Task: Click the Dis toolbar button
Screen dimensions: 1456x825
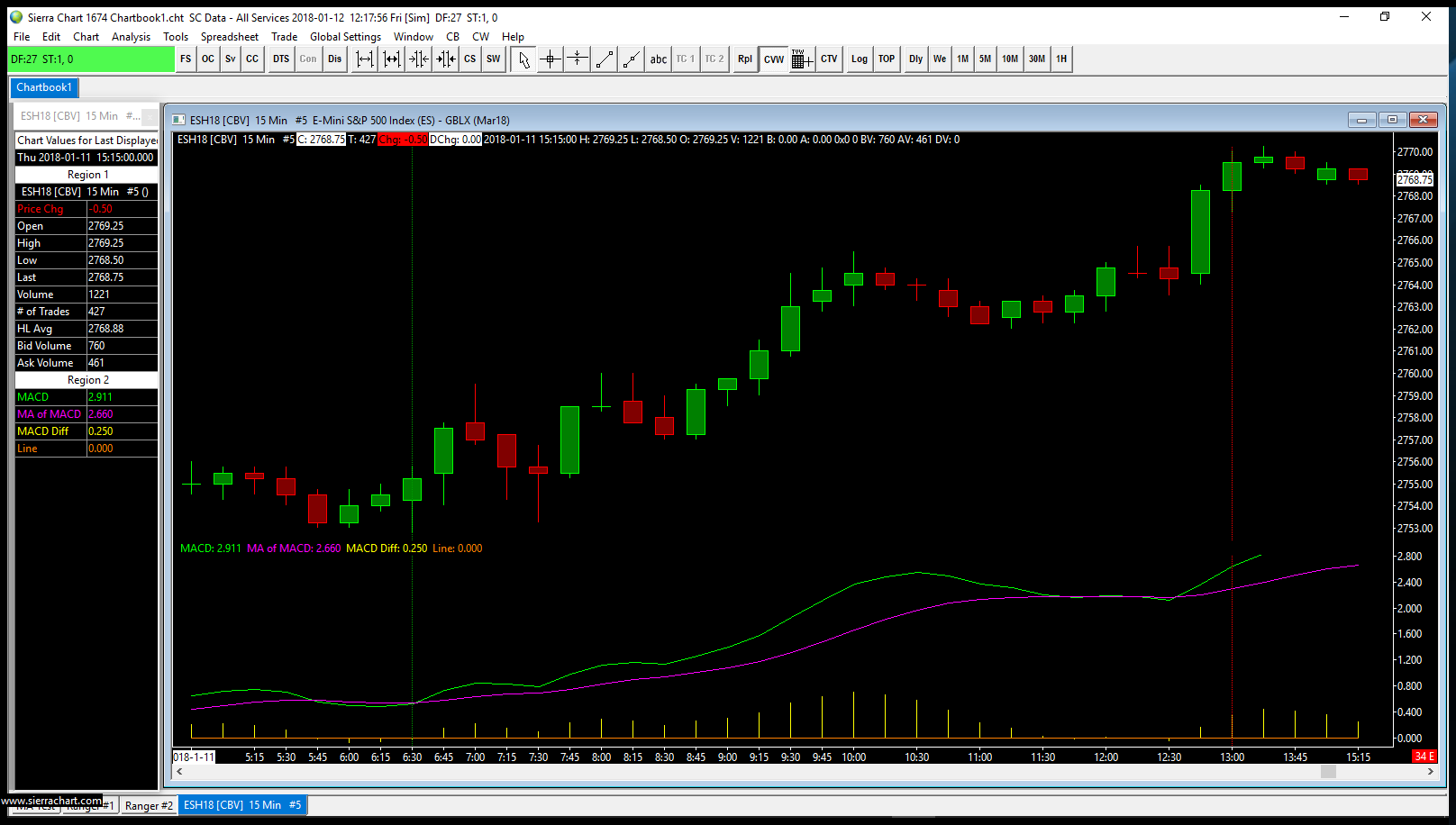Action: click(335, 59)
